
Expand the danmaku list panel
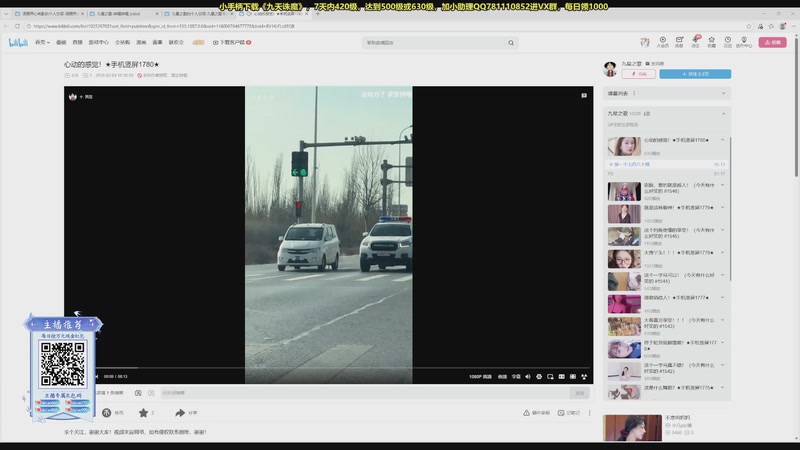click(724, 93)
